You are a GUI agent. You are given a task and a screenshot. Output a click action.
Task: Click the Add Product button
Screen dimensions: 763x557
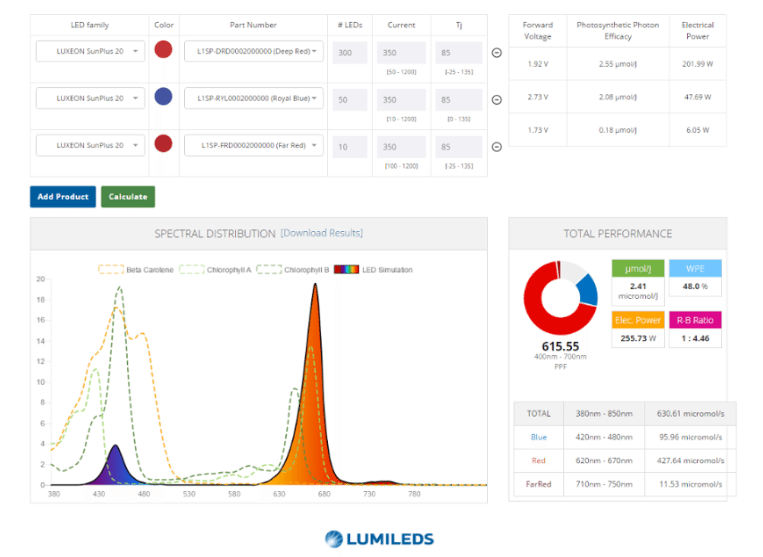[63, 197]
